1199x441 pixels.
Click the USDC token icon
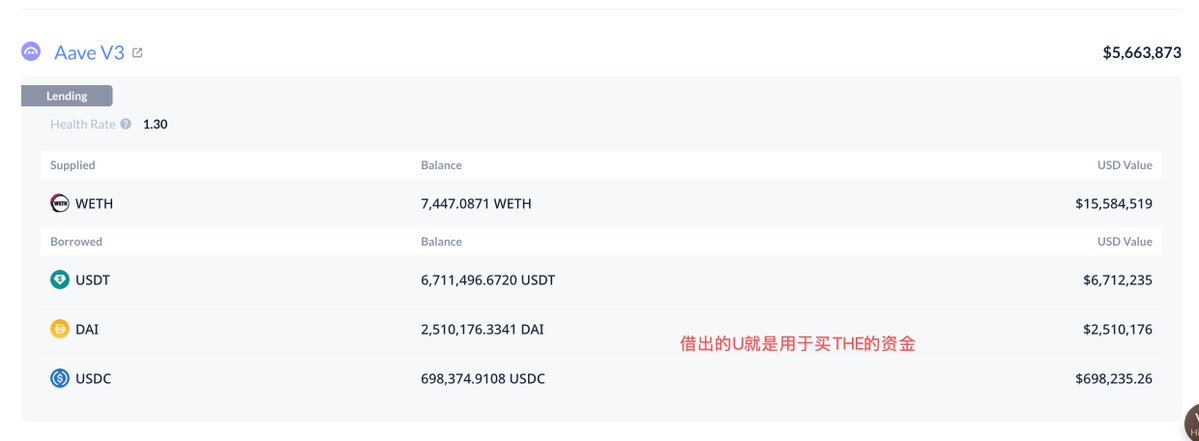(60, 378)
